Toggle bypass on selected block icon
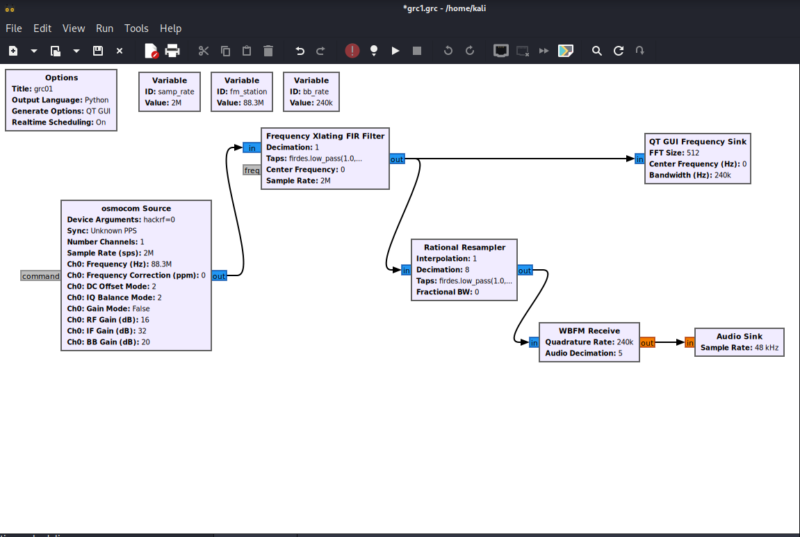Viewport: 800px width, 537px height. [544, 50]
